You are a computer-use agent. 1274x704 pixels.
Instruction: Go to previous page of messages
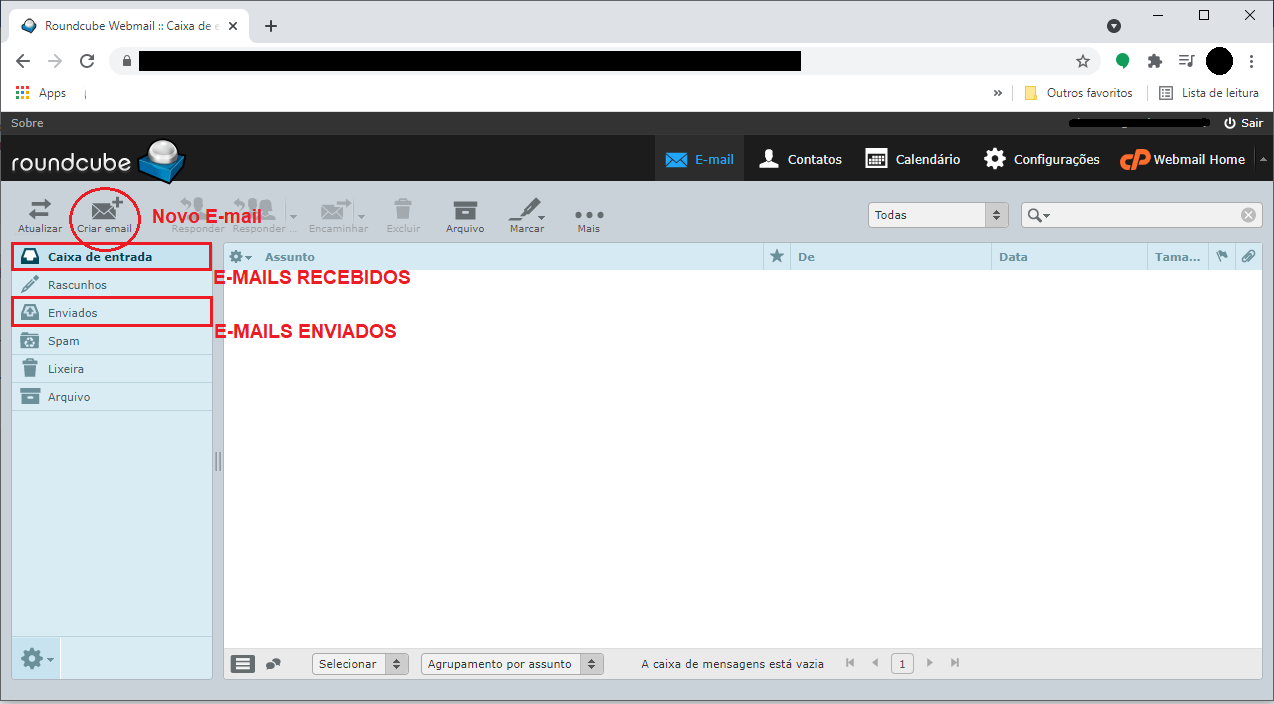(875, 663)
